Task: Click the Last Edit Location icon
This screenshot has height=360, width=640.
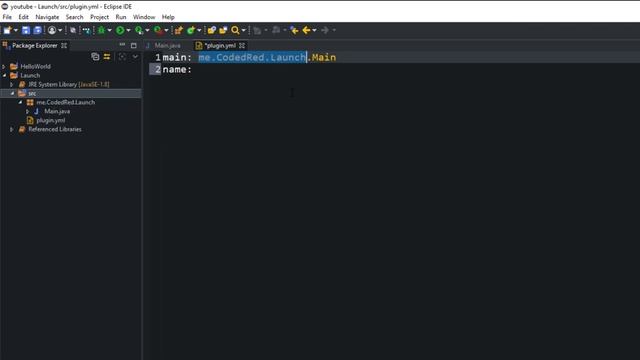Action: (294, 30)
